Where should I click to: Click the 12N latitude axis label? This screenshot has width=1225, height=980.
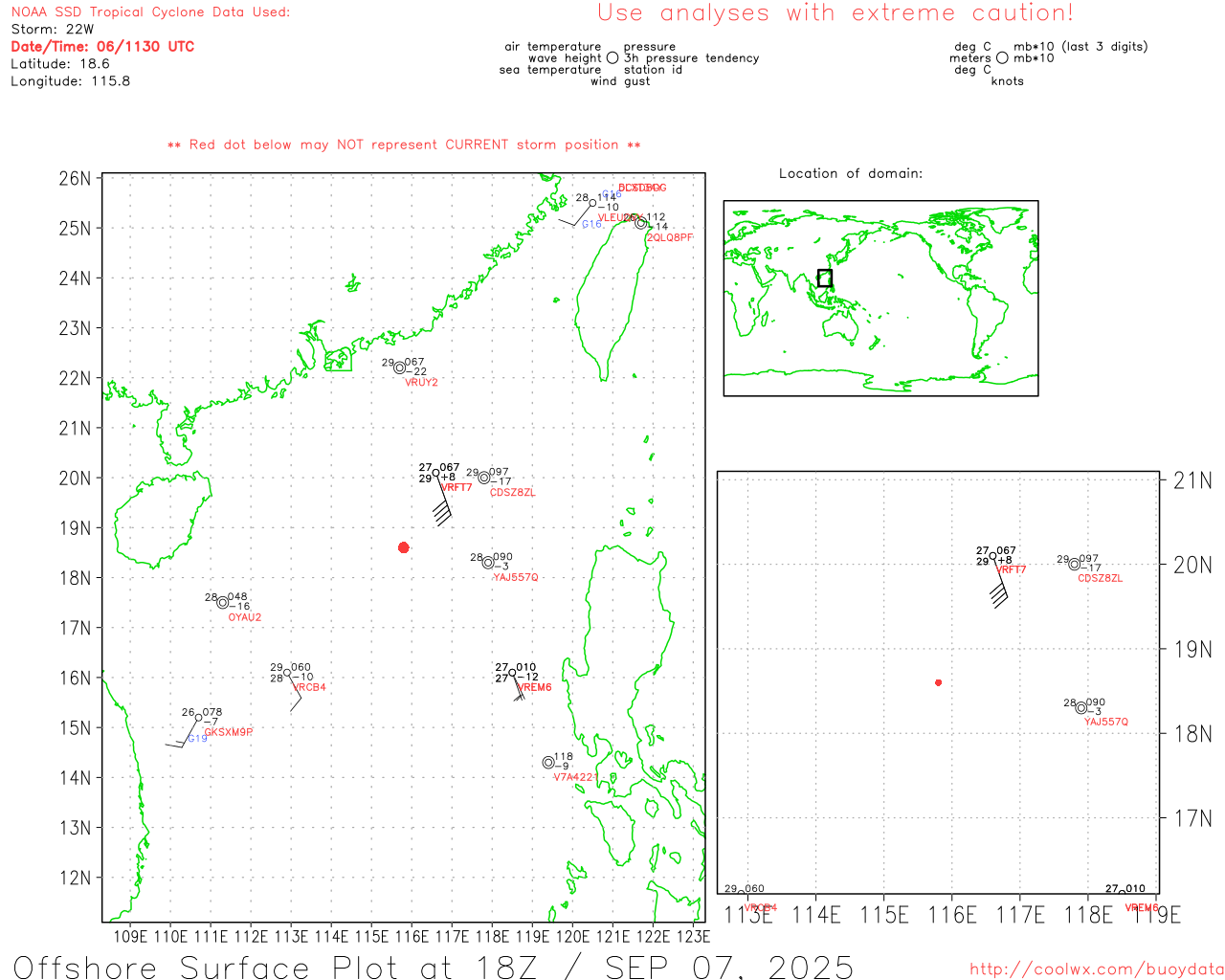click(x=76, y=879)
